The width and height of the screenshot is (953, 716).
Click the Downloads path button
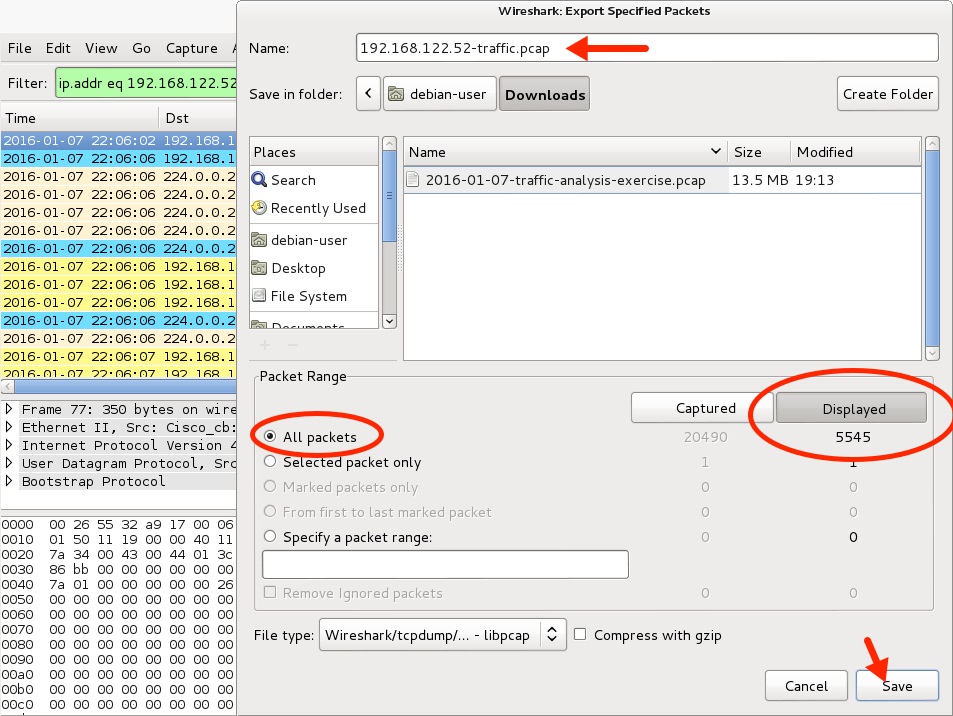545,94
